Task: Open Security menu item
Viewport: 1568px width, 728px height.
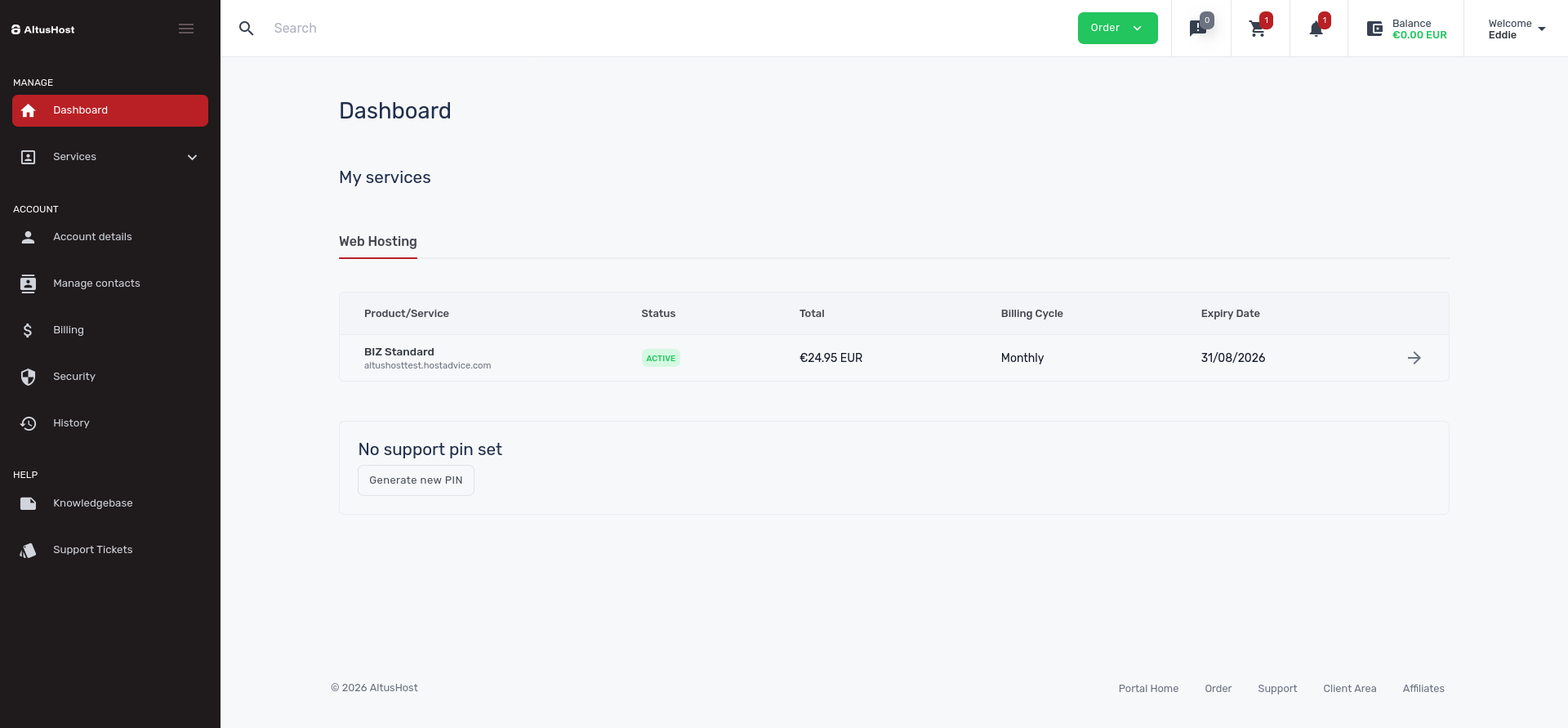Action: click(110, 377)
